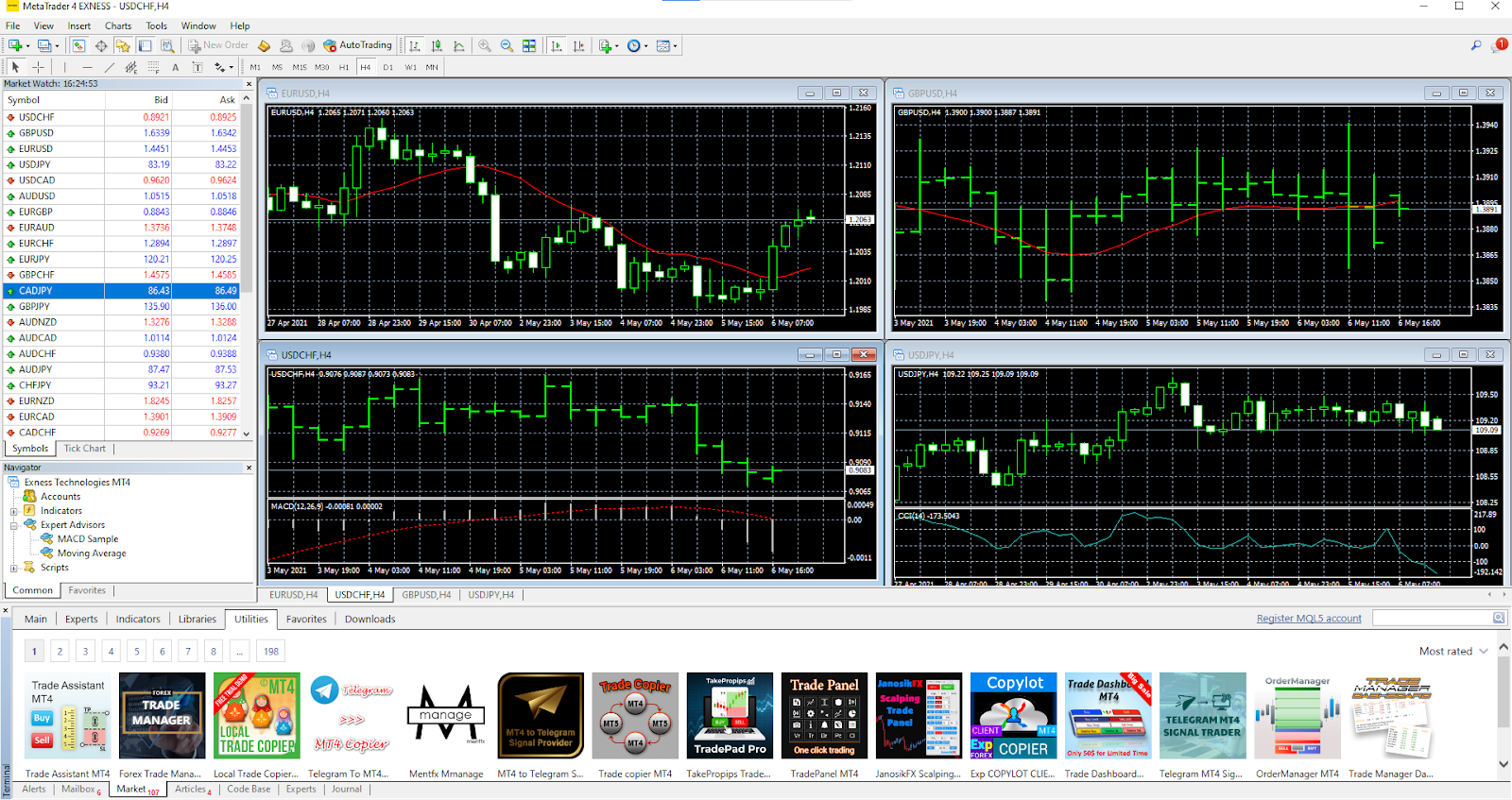Expand the Indicators tree node
1512x800 pixels.
14,511
